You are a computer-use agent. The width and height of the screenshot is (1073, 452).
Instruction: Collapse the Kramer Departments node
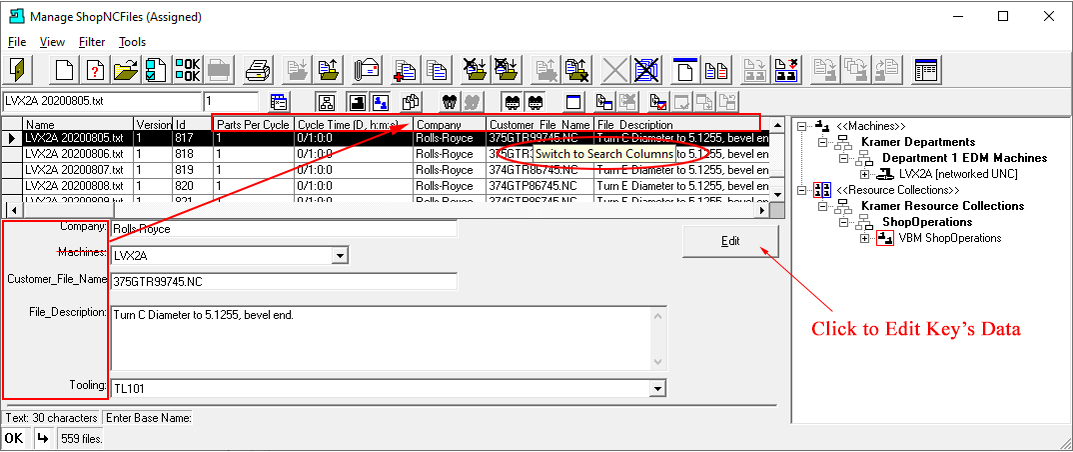click(823, 142)
